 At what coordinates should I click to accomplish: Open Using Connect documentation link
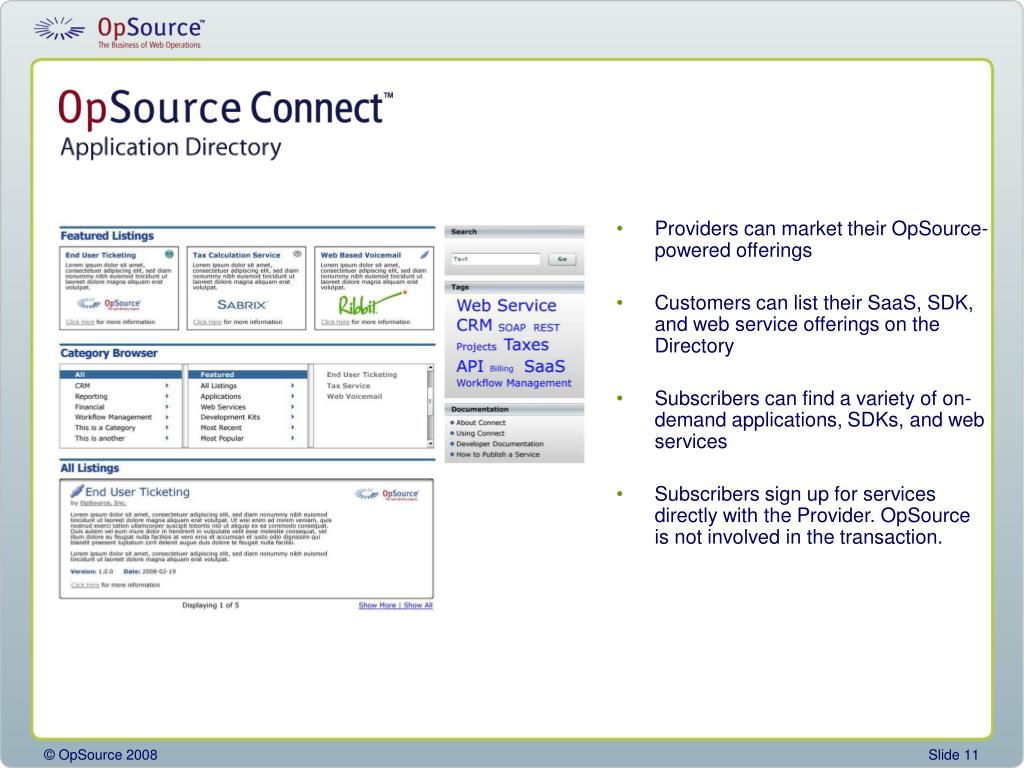(480, 433)
